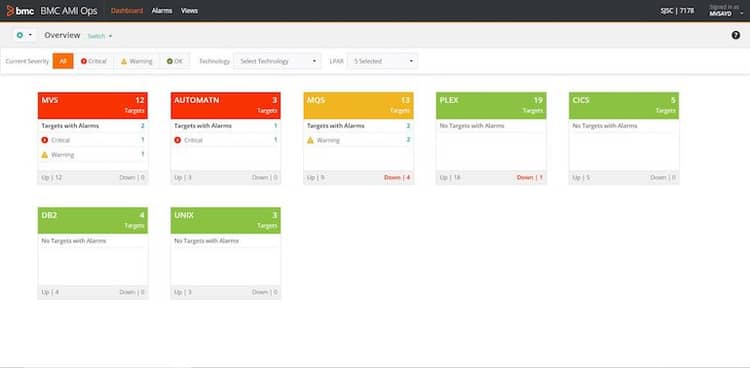Open the help question mark icon
750x368 pixels.
click(736, 35)
